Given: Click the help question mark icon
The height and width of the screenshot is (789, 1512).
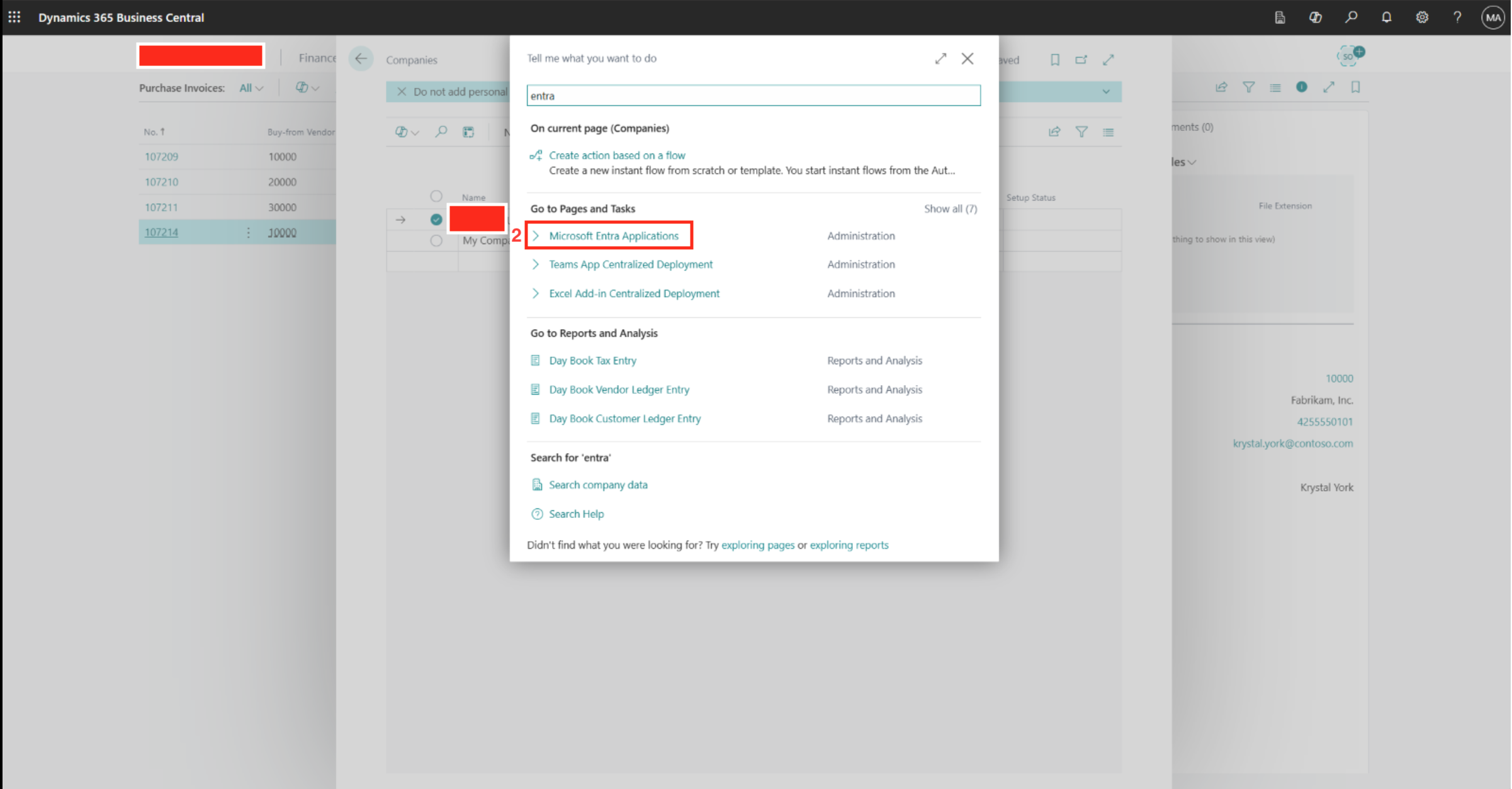Looking at the screenshot, I should [x=1457, y=17].
